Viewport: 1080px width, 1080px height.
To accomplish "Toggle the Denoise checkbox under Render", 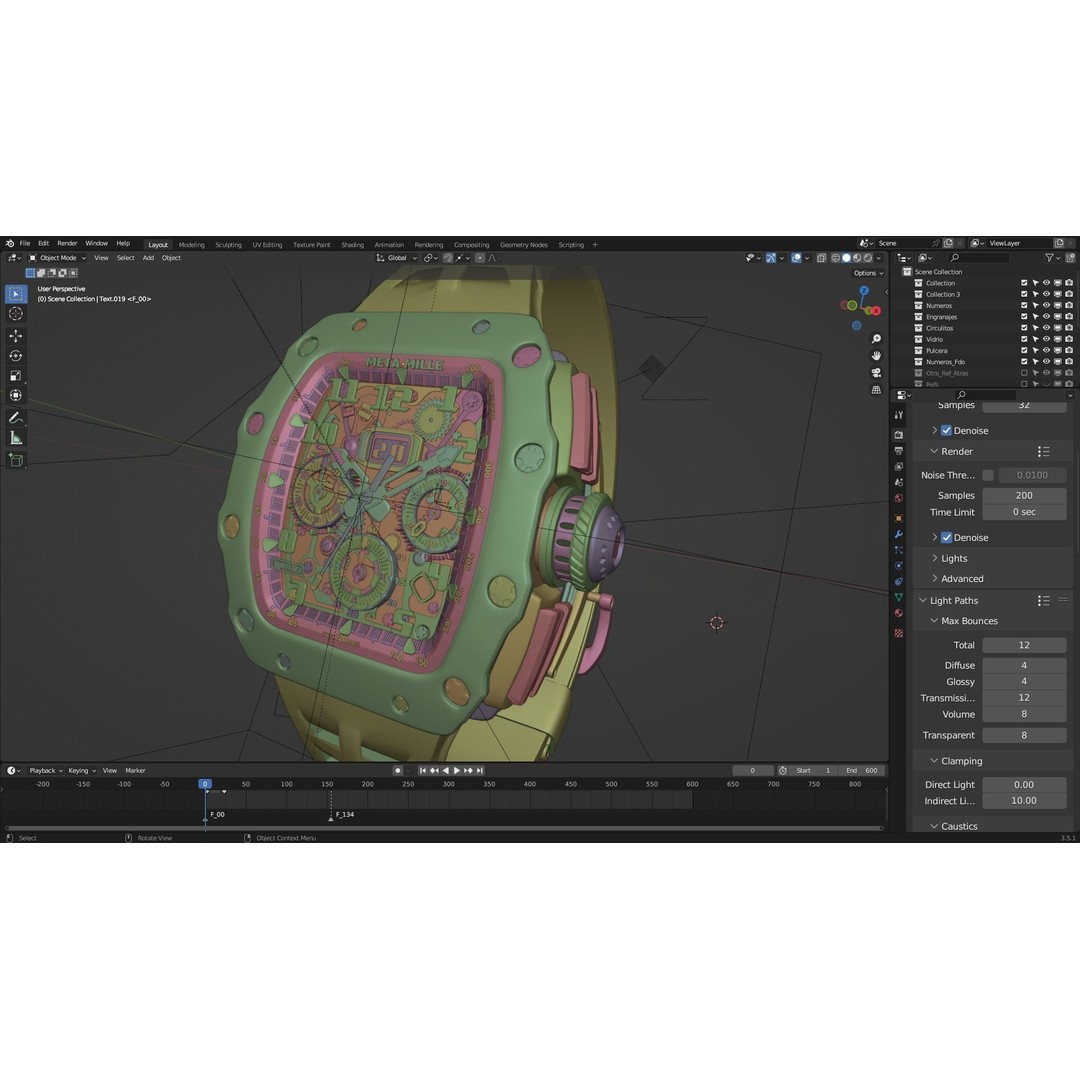I will (x=947, y=537).
